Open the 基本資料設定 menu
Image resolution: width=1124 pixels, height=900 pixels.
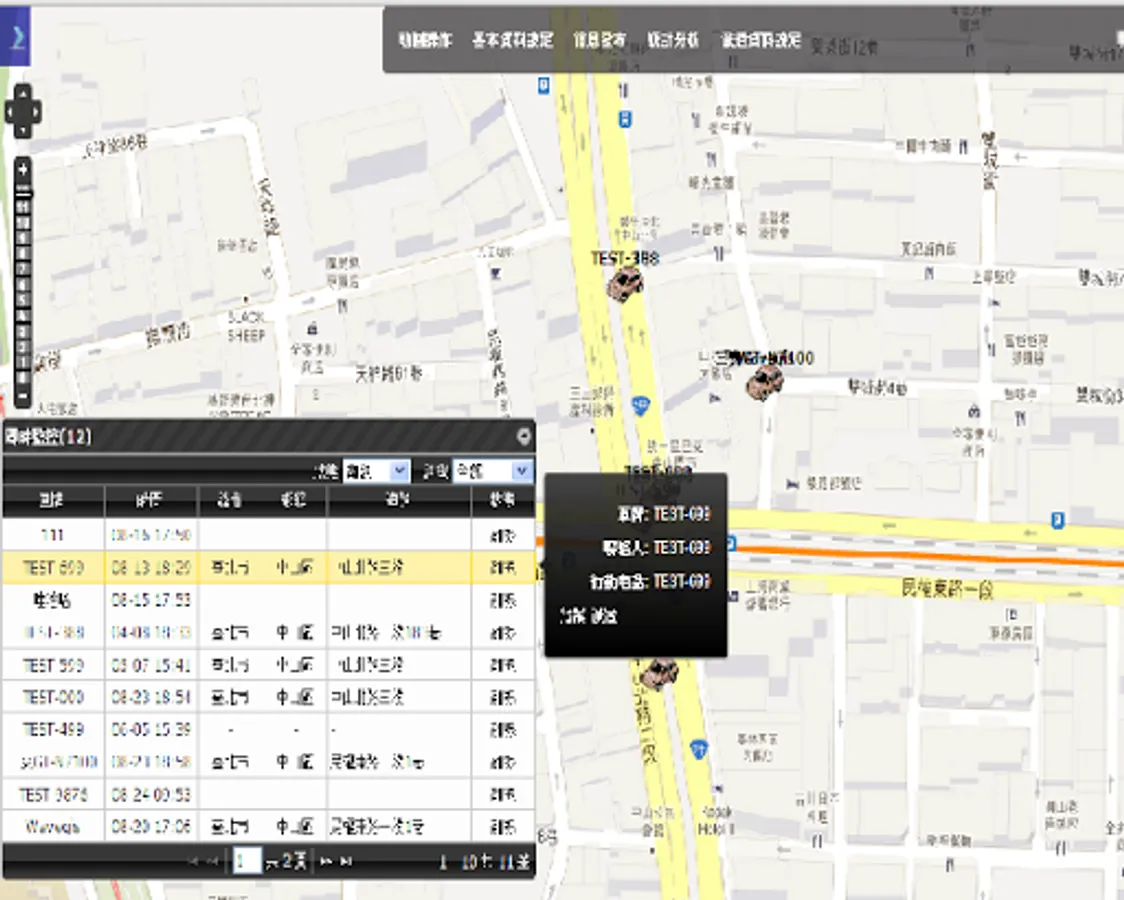[513, 40]
